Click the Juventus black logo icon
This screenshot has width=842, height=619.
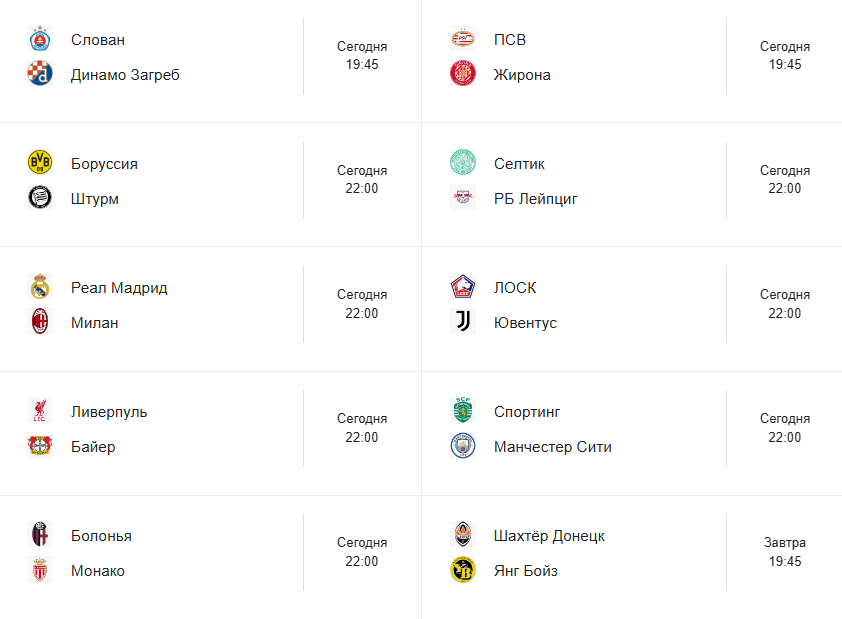coord(462,322)
